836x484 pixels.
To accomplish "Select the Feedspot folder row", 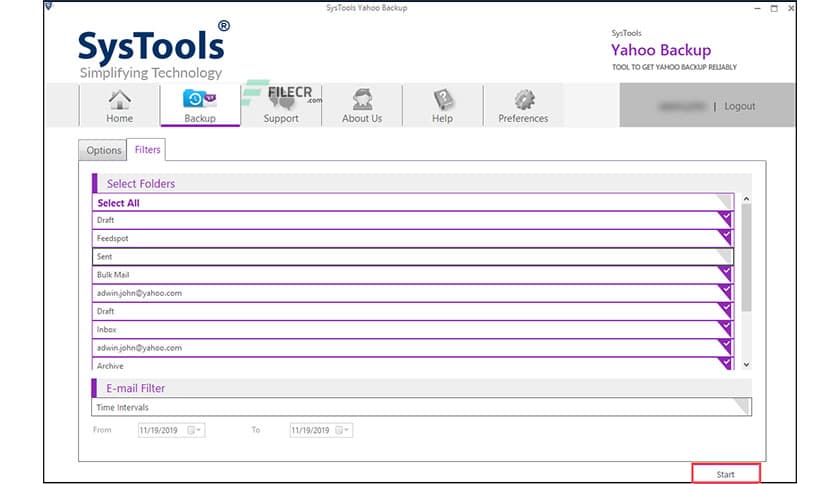I will [x=413, y=238].
